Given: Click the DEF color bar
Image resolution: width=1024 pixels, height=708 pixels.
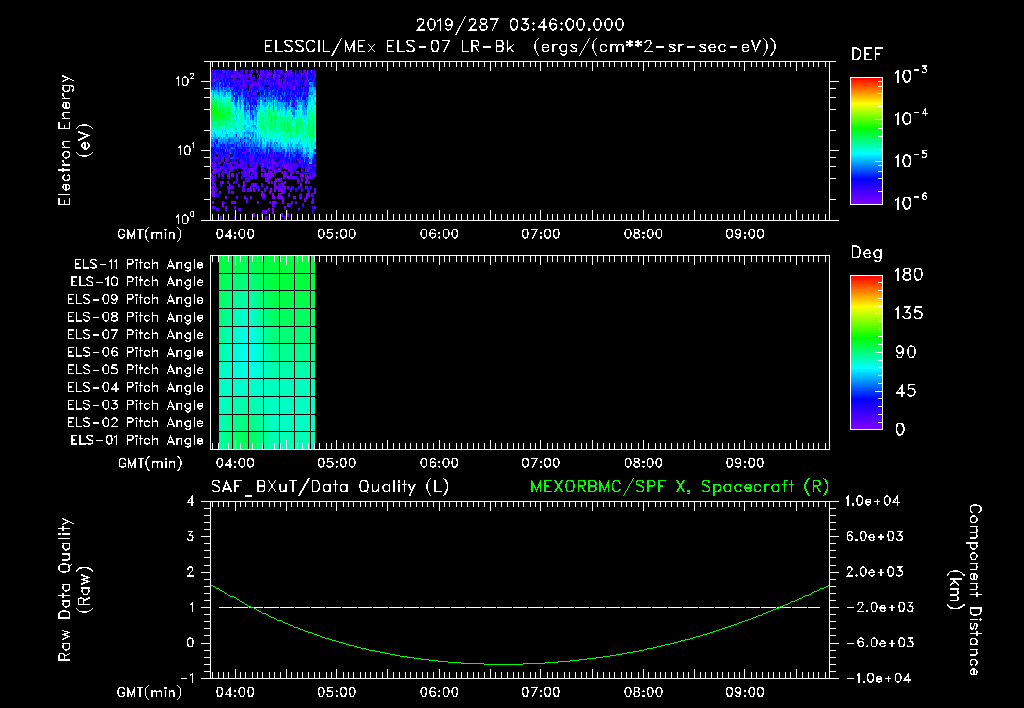Looking at the screenshot, I should (866, 141).
